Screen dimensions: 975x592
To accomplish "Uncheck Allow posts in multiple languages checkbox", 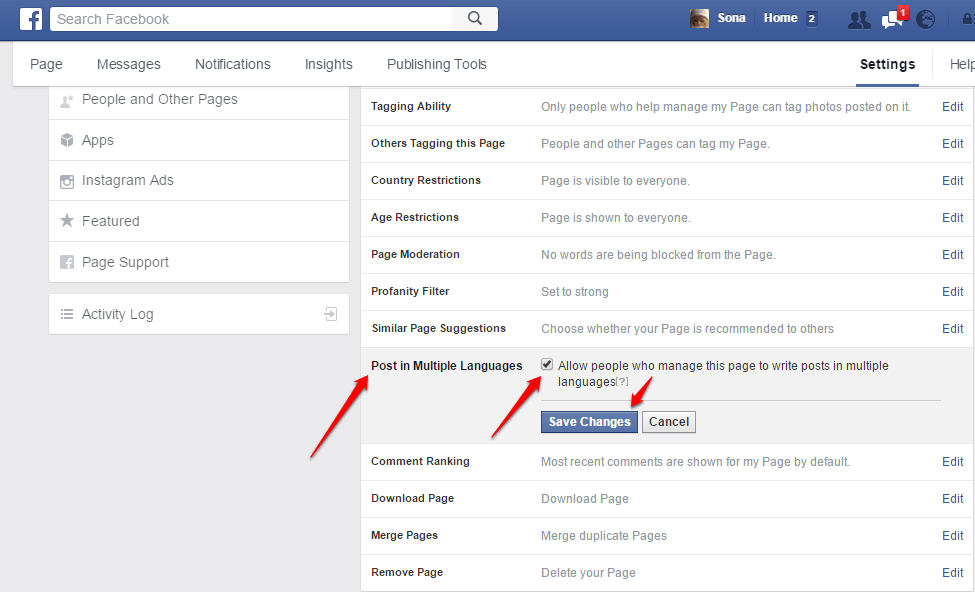I will (x=547, y=364).
